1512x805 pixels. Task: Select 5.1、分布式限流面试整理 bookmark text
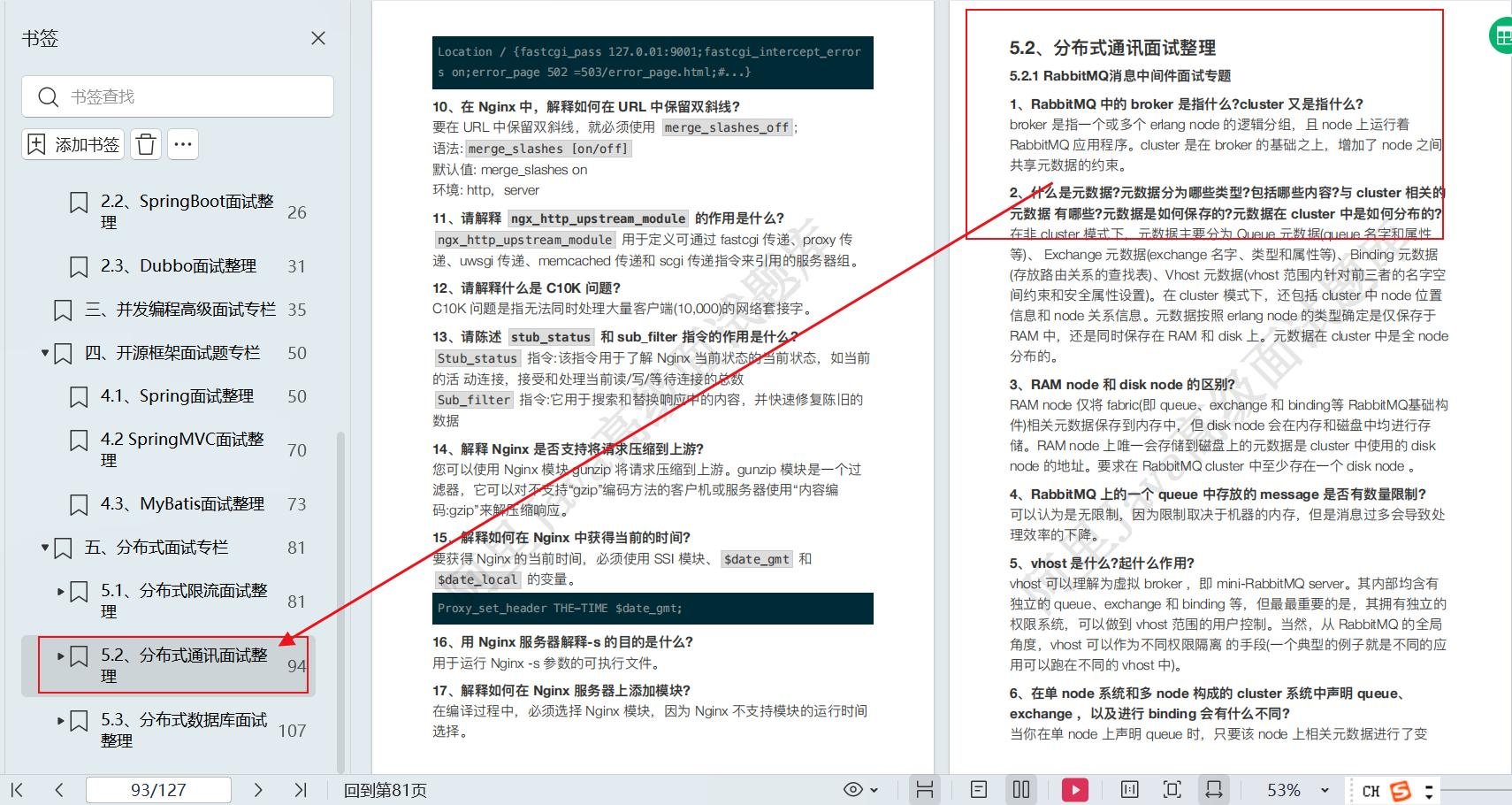click(184, 601)
